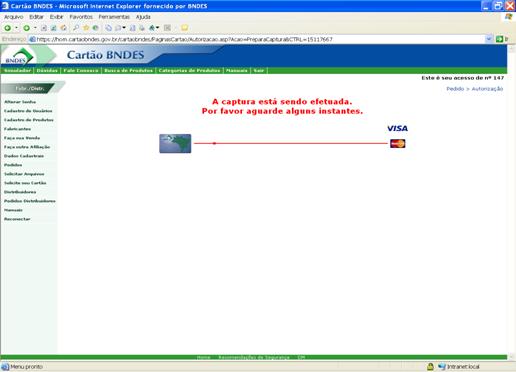516x372 pixels.
Task: Click the Cartão BNDES card thumbnail
Action: coord(175,144)
